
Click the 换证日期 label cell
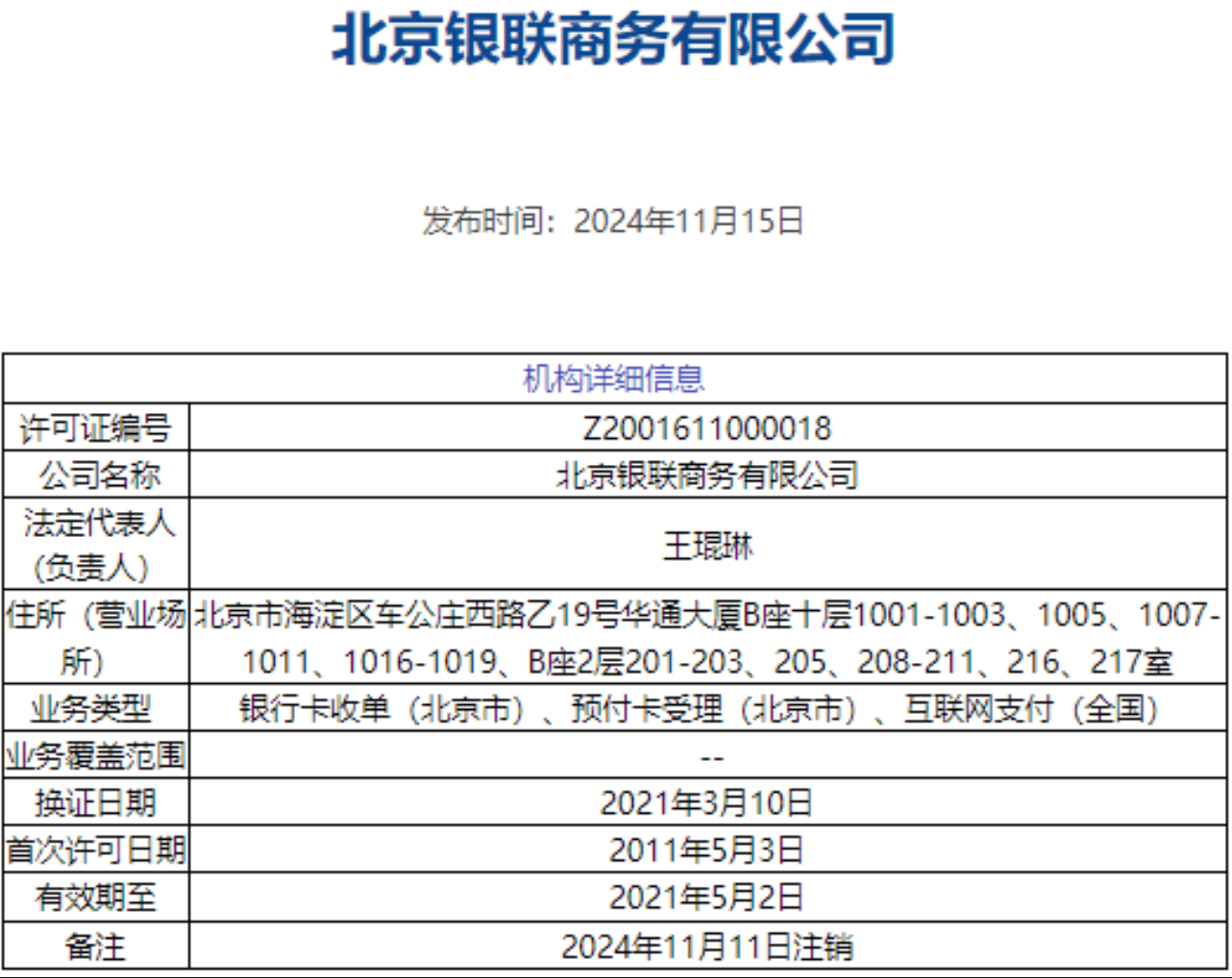pos(95,802)
